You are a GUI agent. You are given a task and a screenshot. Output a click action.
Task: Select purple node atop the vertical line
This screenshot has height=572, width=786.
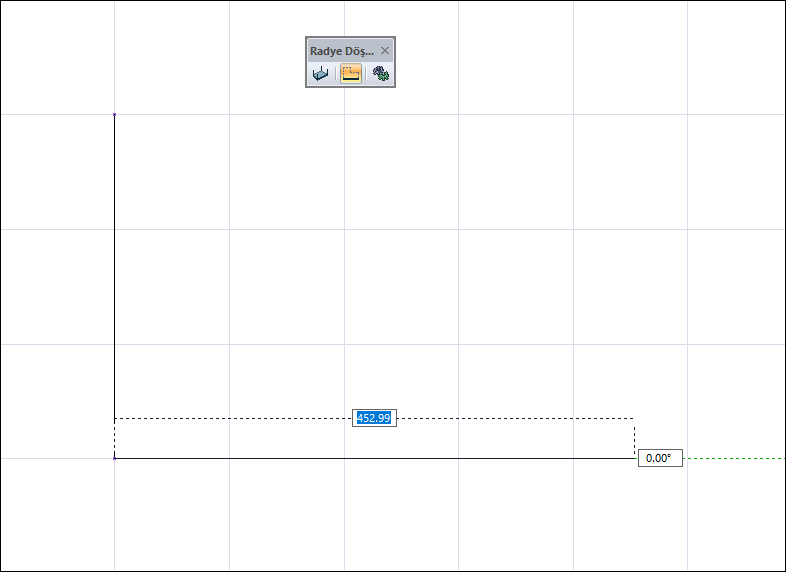pyautogui.click(x=114, y=115)
